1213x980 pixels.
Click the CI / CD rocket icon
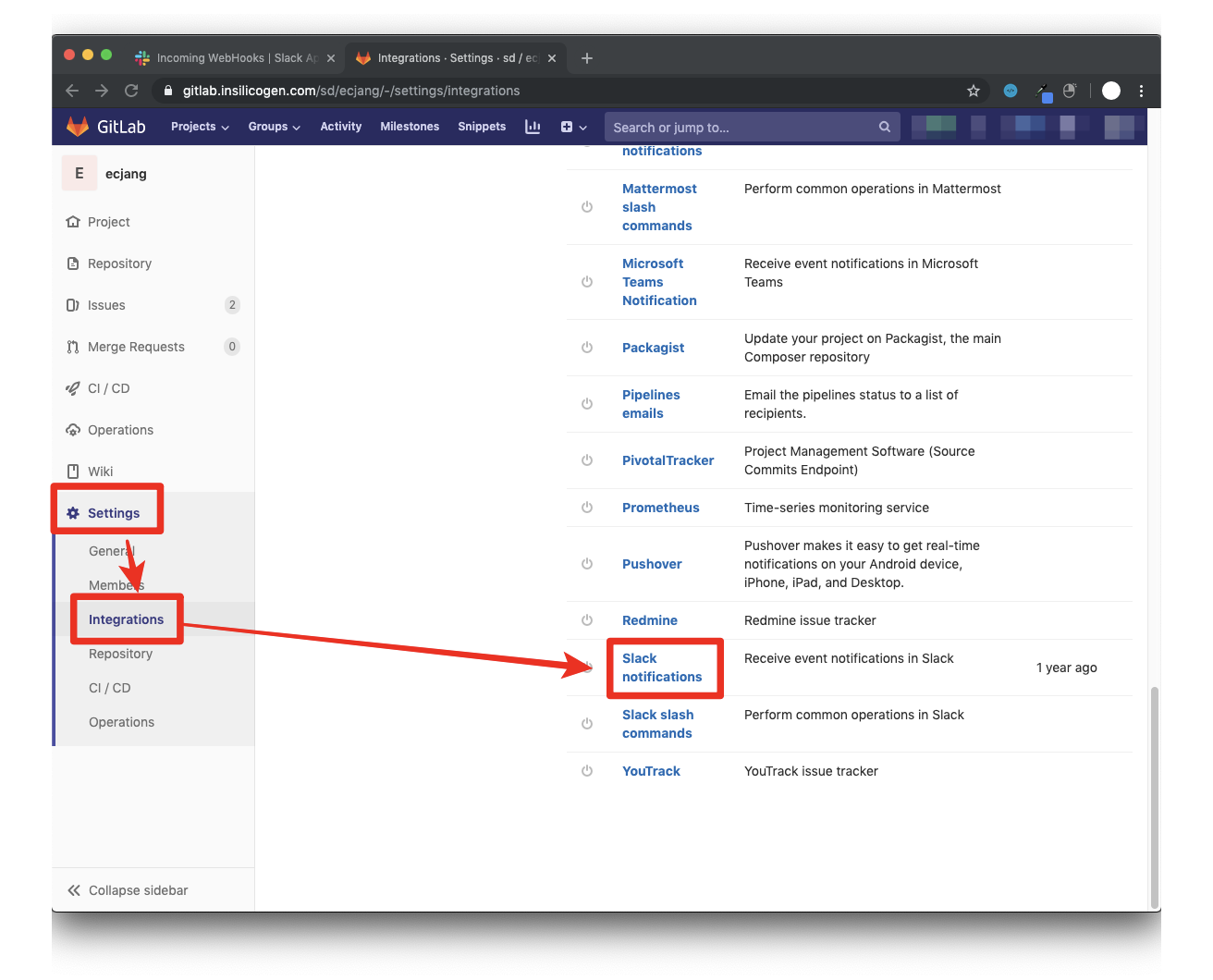coord(73,388)
